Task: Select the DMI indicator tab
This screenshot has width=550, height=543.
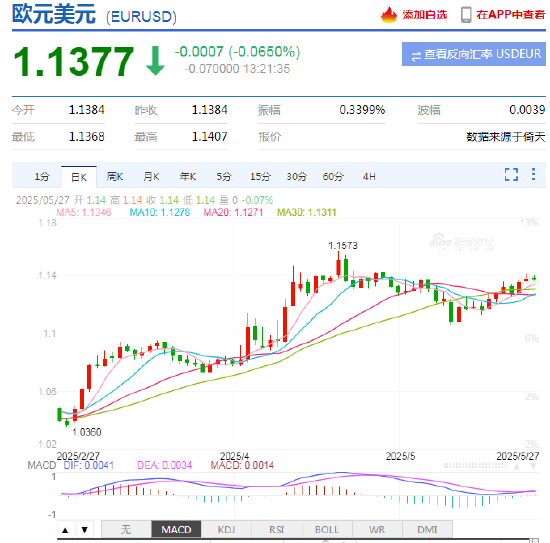Action: click(x=427, y=529)
